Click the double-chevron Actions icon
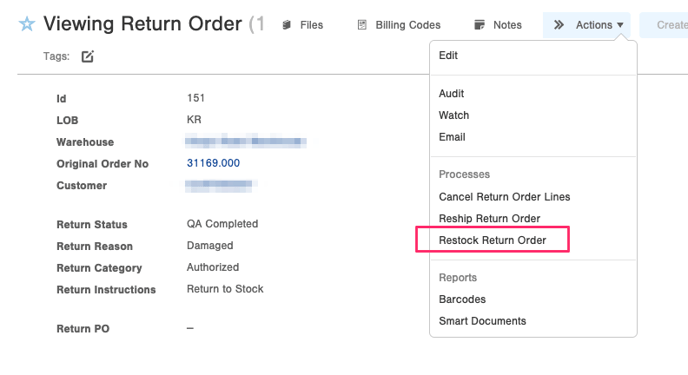Screen dimensions: 688x375 tap(559, 25)
